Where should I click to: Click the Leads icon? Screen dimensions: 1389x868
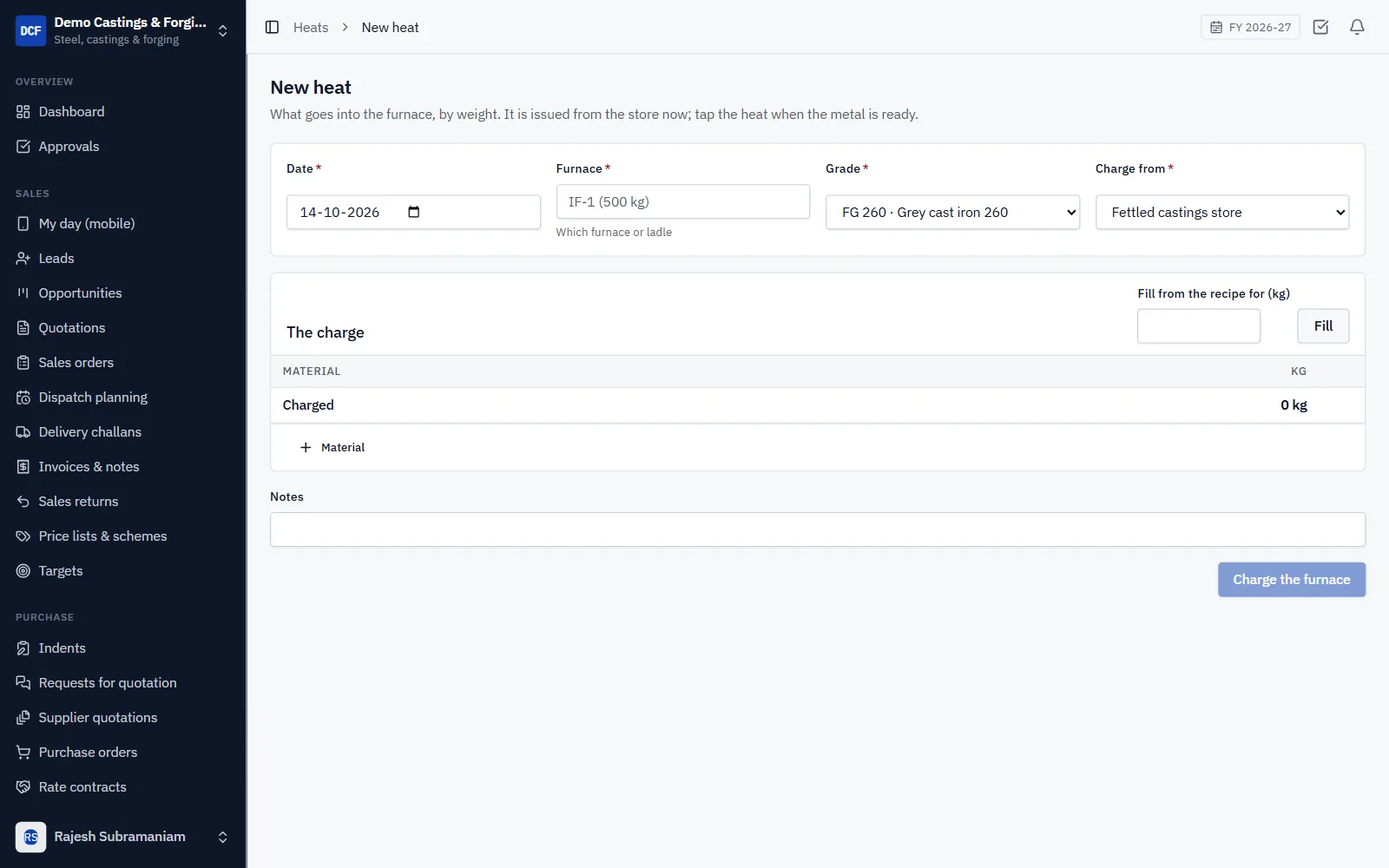click(x=23, y=259)
